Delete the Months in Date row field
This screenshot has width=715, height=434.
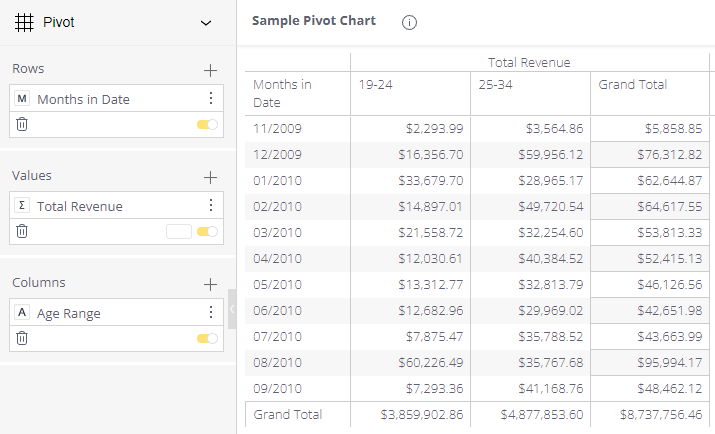click(22, 124)
